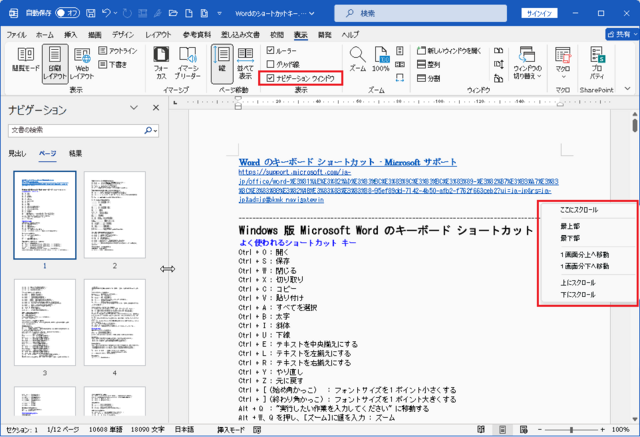
Task: Click read mode icon in status bar
Action: [481, 430]
